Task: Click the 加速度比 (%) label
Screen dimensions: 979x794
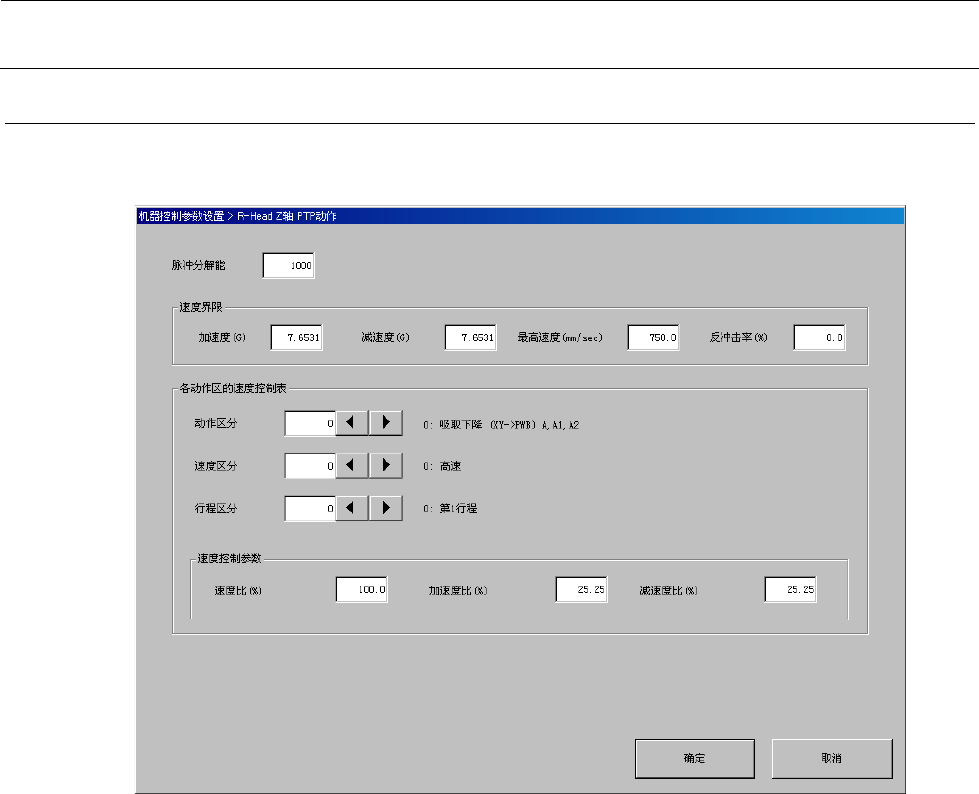Action: (458, 591)
